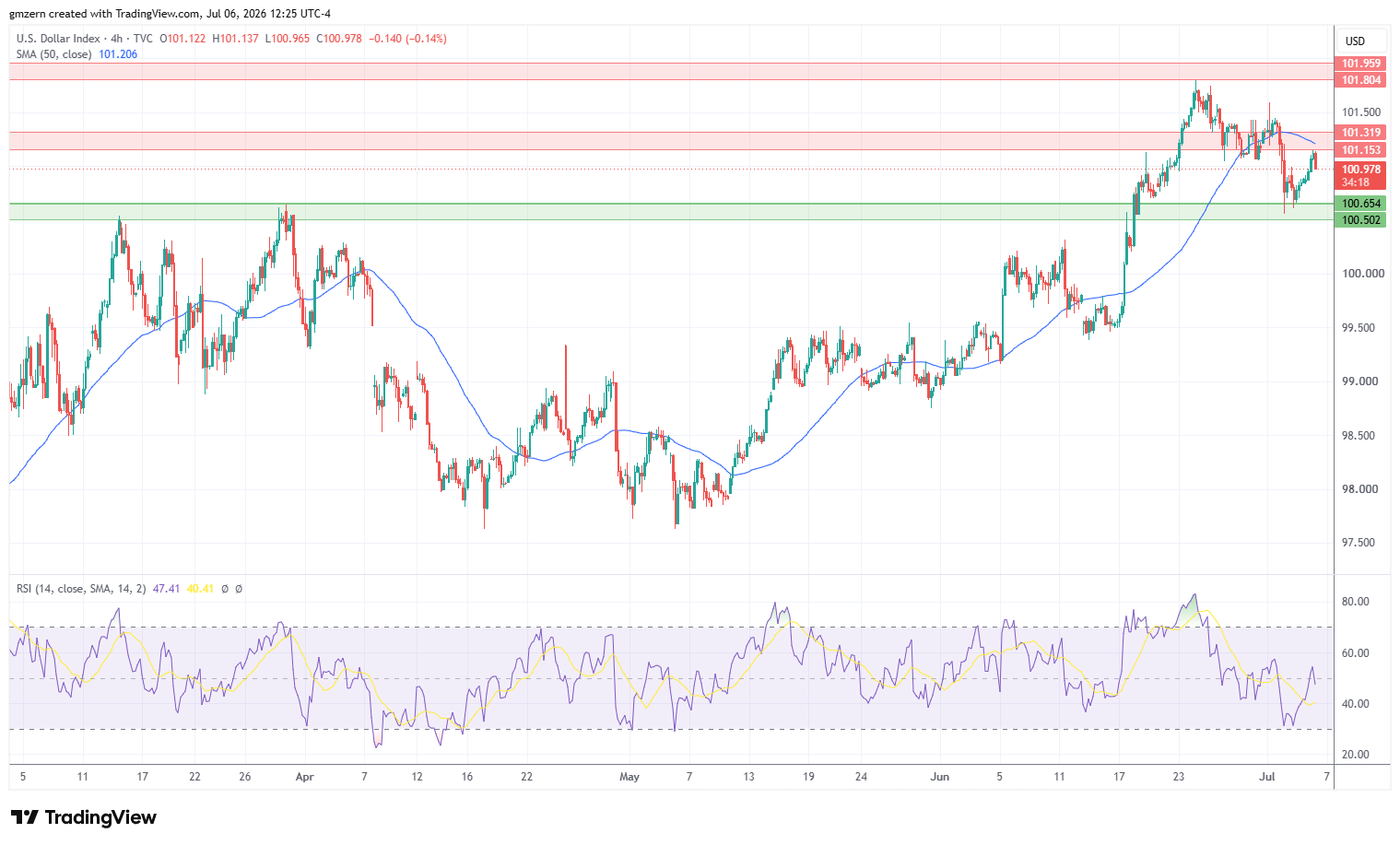Click 101.500 on the price axis
This screenshot has width=1400, height=845.
(1361, 112)
